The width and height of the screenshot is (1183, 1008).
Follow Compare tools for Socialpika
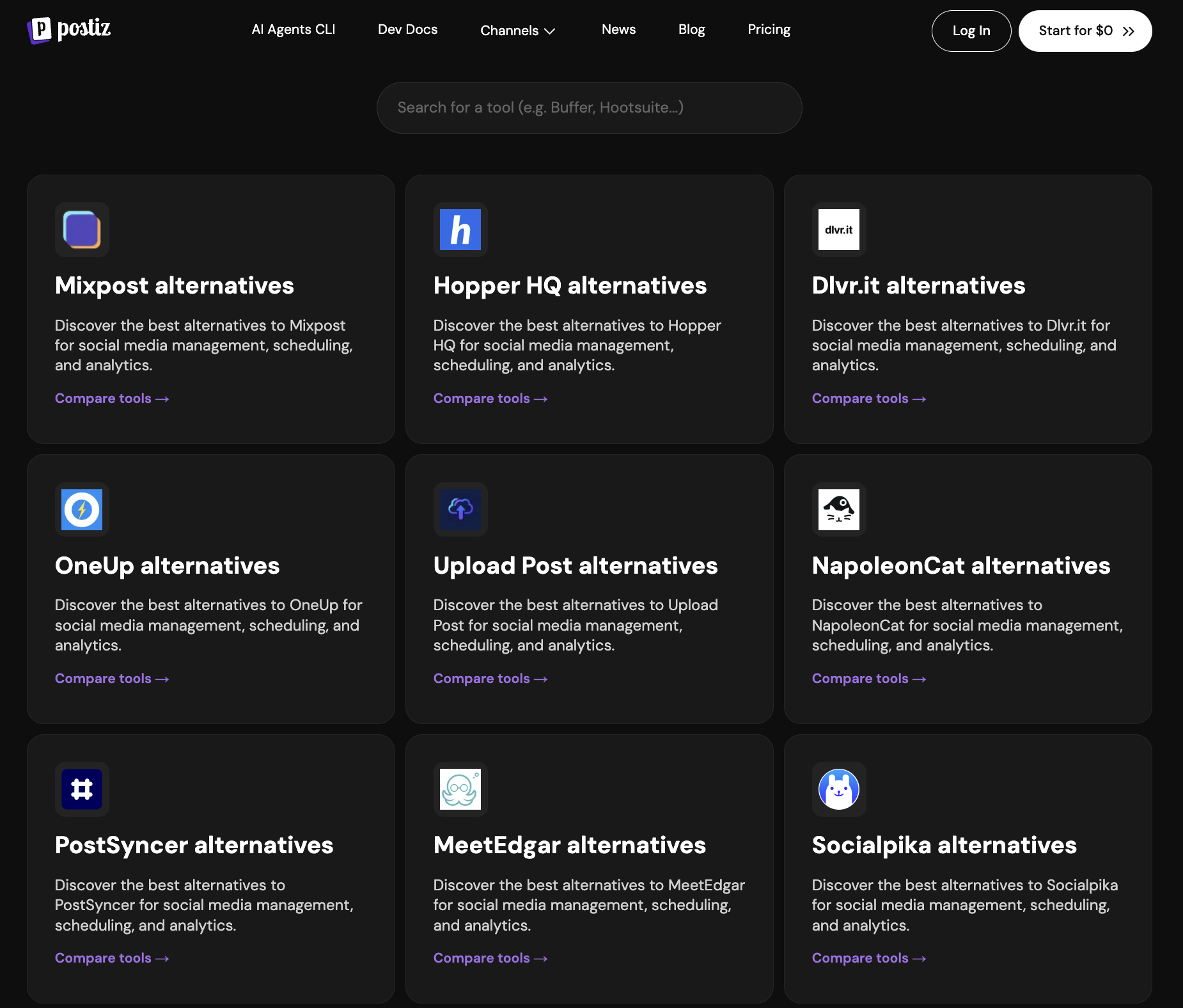(x=869, y=958)
